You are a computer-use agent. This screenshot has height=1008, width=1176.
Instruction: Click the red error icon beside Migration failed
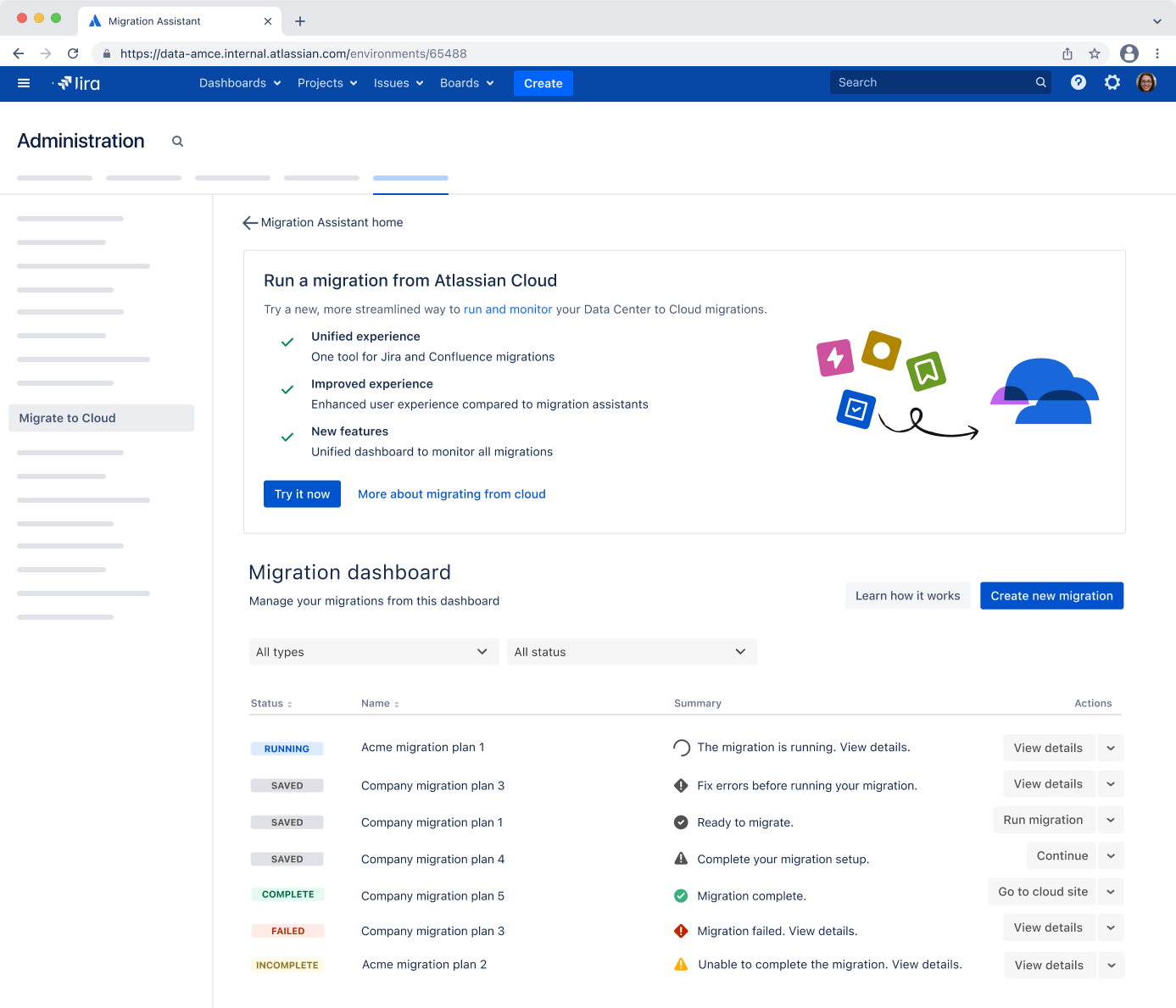pyautogui.click(x=681, y=930)
